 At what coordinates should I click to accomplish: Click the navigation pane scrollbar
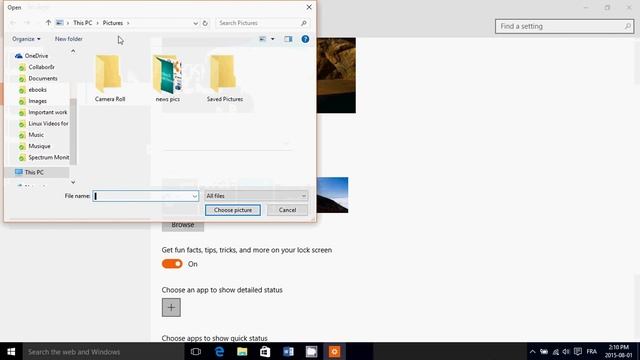click(73, 131)
